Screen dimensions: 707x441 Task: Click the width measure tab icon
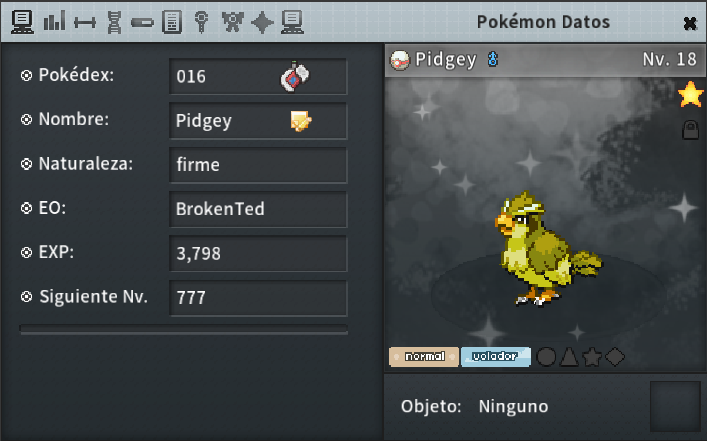[85, 23]
